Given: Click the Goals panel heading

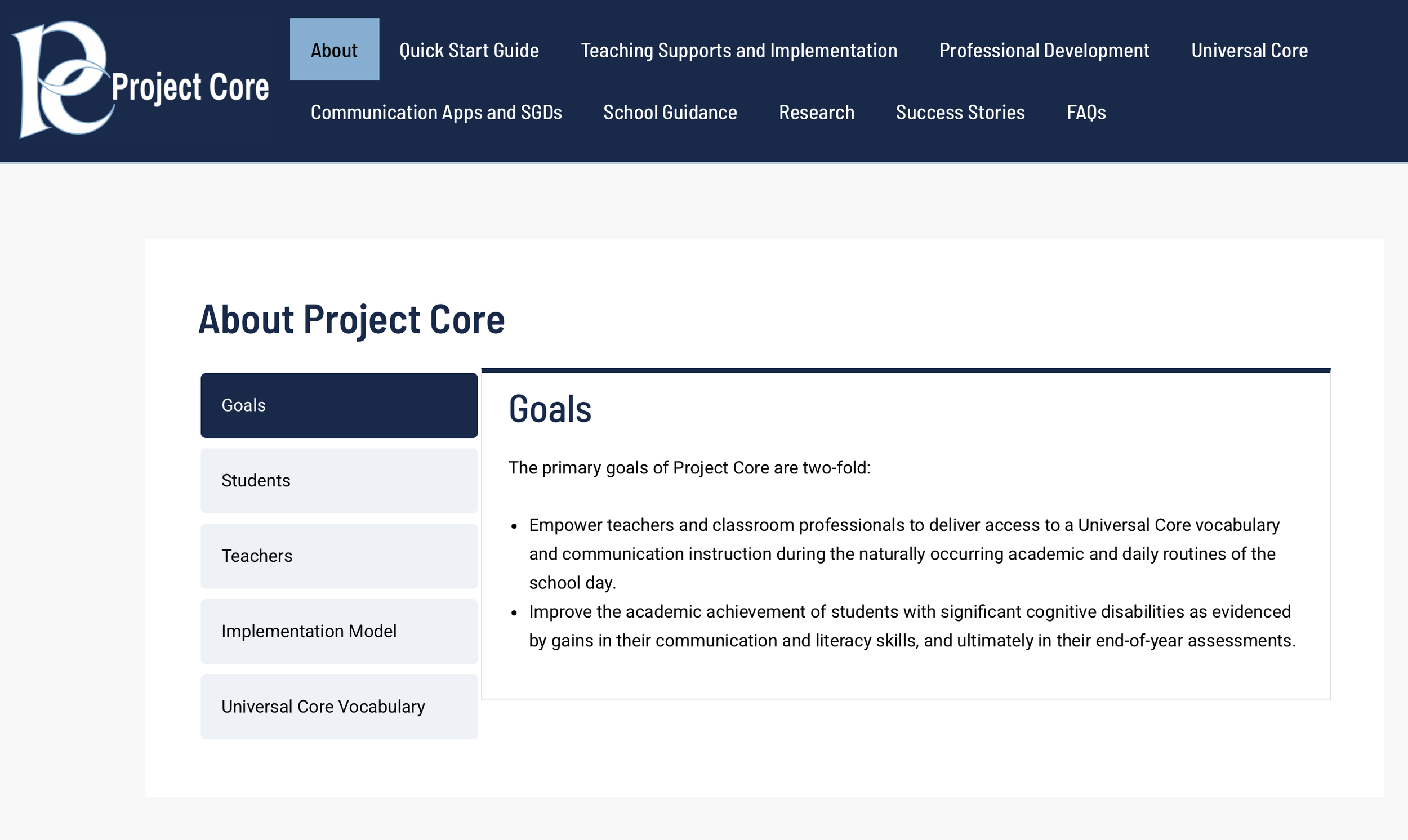Looking at the screenshot, I should point(550,409).
